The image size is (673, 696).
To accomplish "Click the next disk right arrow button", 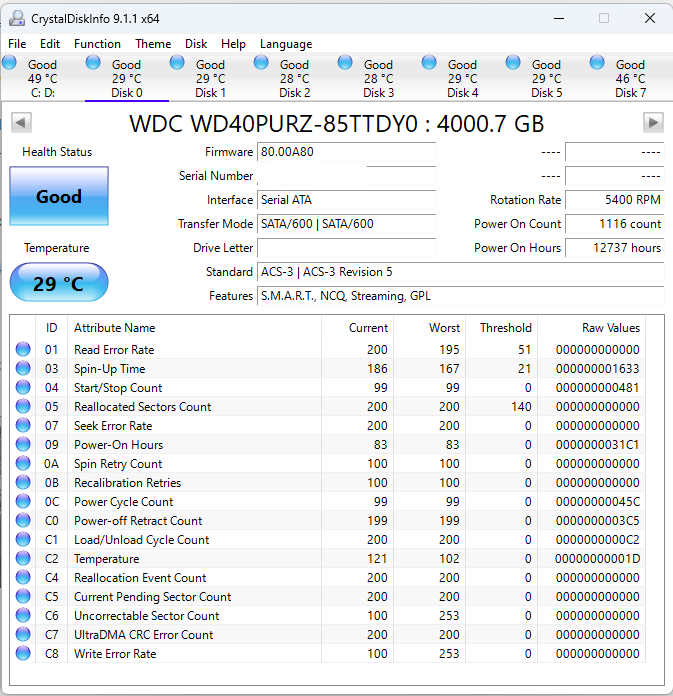I will click(x=653, y=123).
